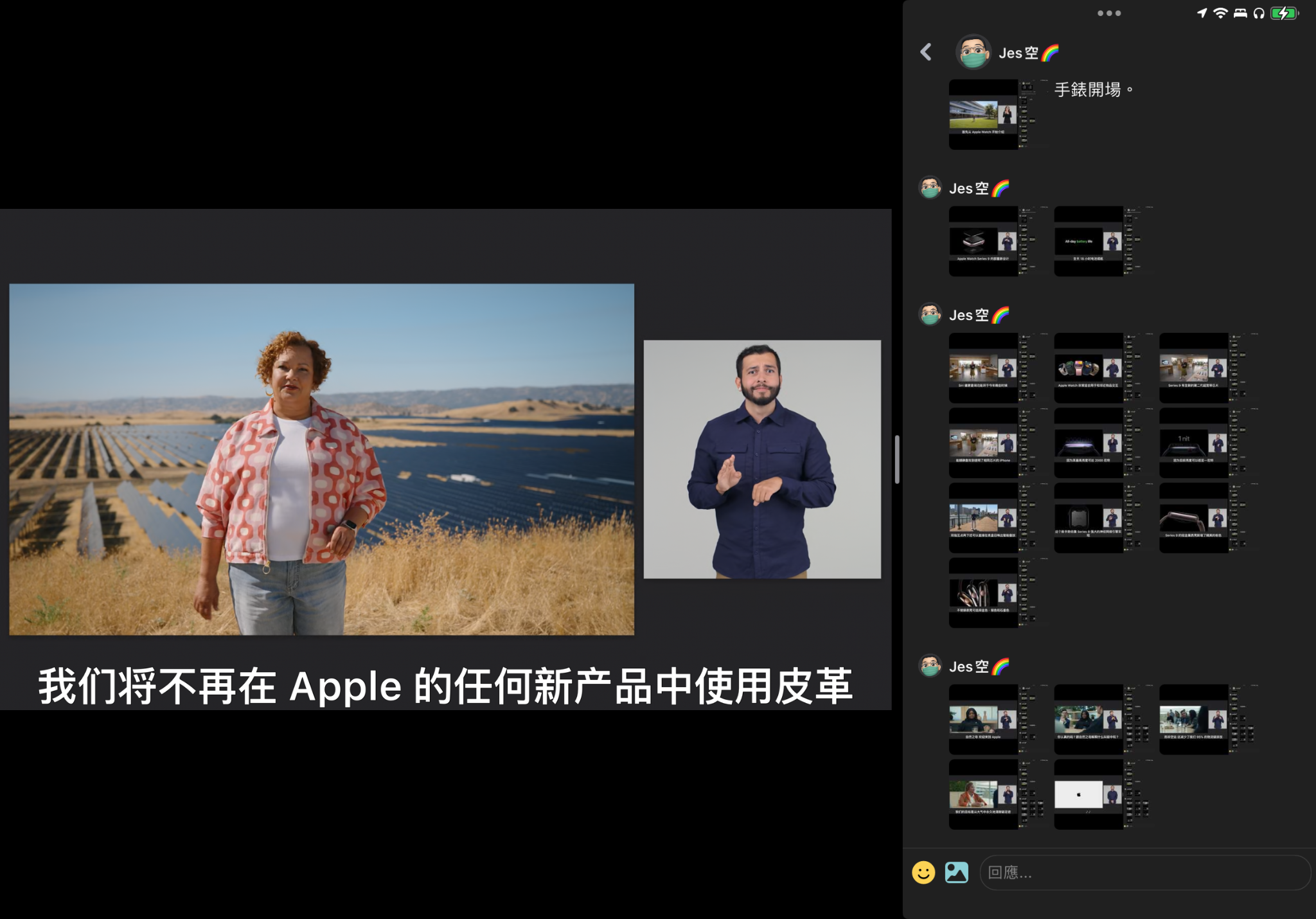
Task: Select Jes空 name above the last message
Action: (x=979, y=666)
